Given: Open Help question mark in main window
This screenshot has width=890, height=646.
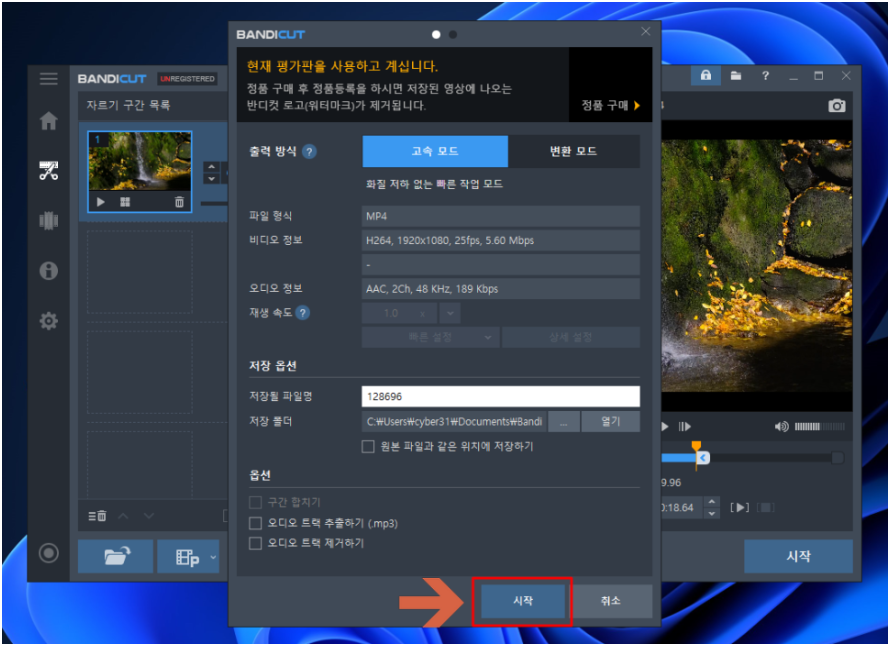Looking at the screenshot, I should coord(765,75).
